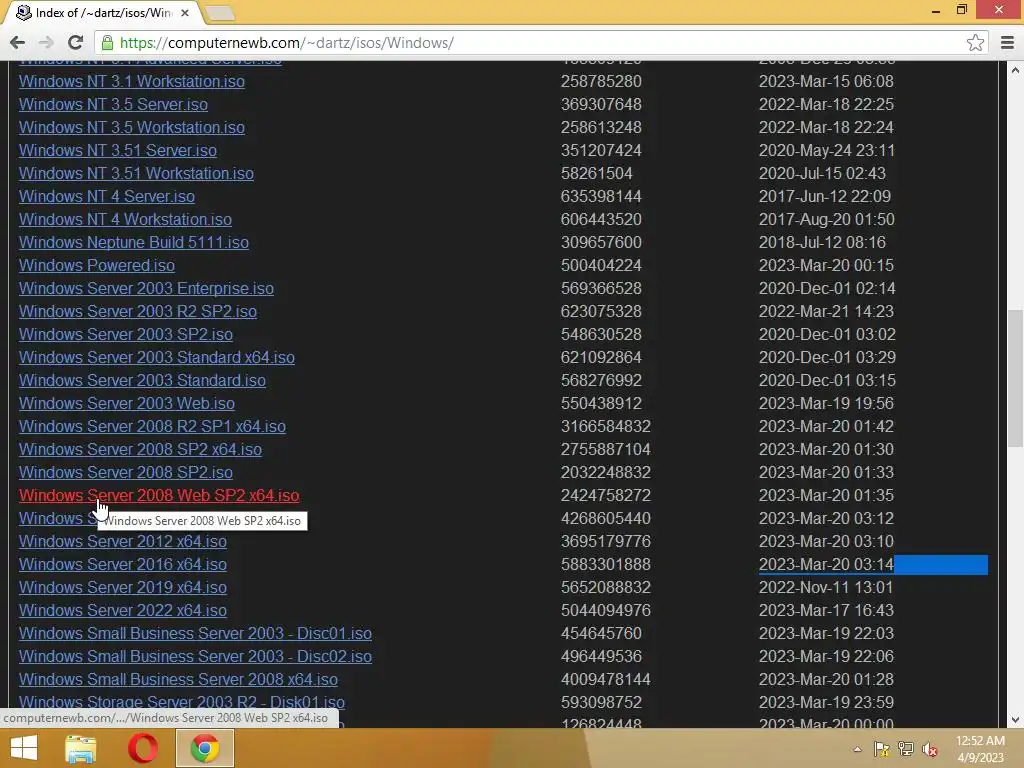Image resolution: width=1024 pixels, height=768 pixels.
Task: Select file size 4009478144
Action: point(605,679)
